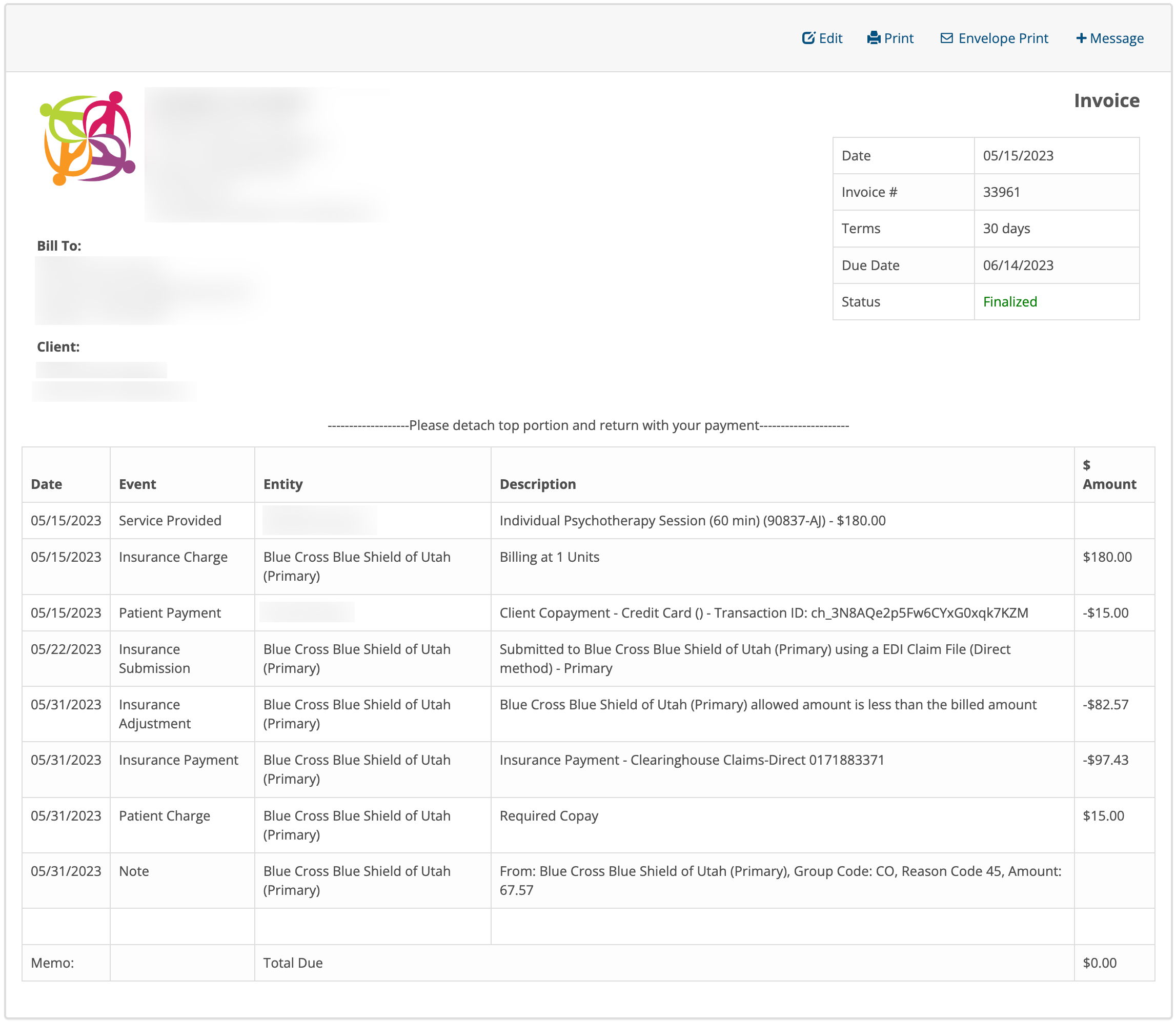Select the Insurance Payment row event
The width and height of the screenshot is (1176, 1022).
coord(178,760)
